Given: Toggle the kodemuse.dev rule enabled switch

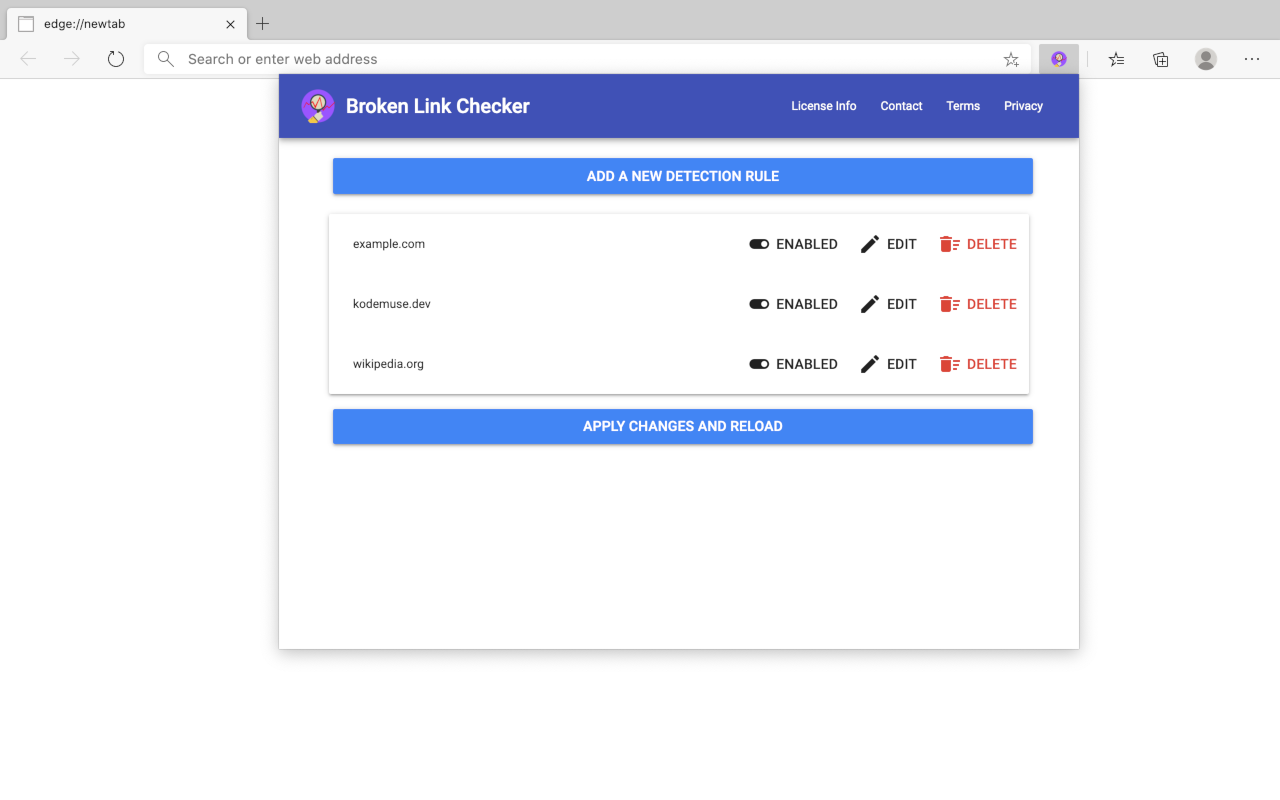Looking at the screenshot, I should (x=759, y=304).
